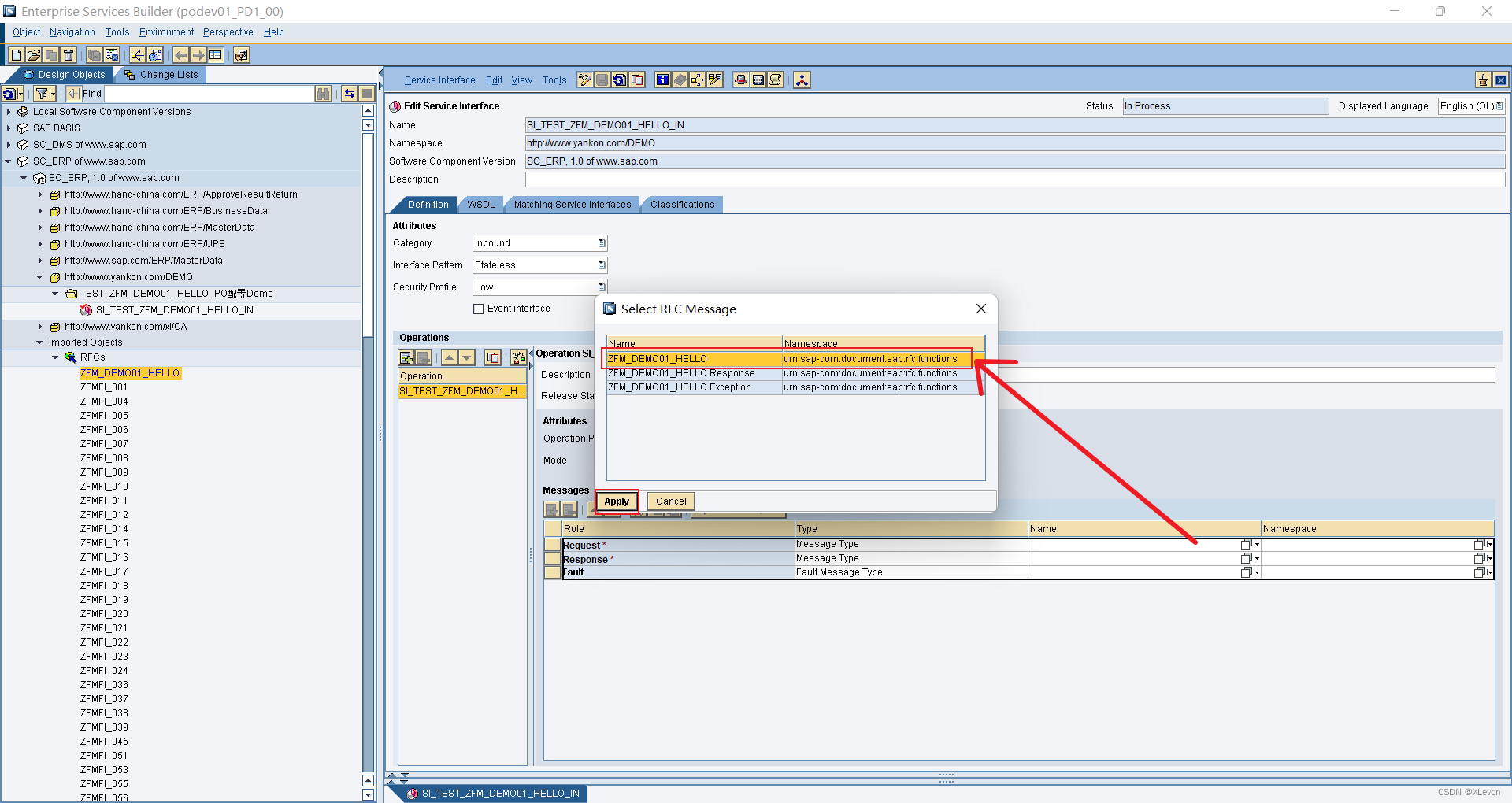Collapse the Imported Objects node

point(40,342)
